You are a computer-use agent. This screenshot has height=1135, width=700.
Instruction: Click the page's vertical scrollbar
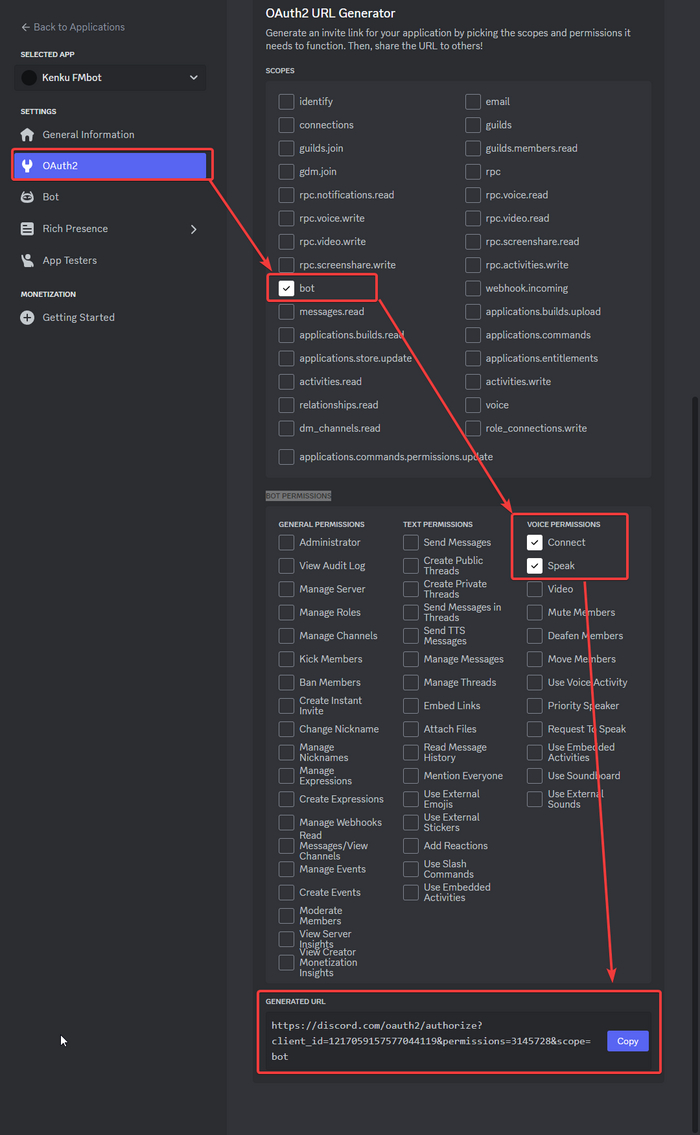[695, 700]
